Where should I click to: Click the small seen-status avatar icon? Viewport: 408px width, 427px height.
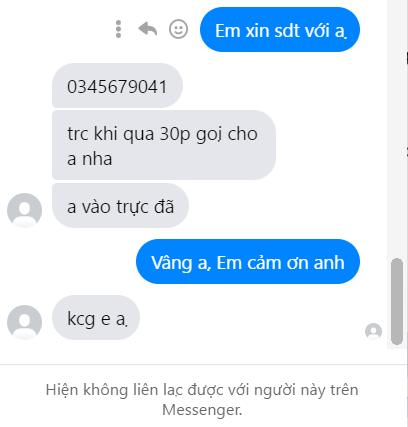373,331
